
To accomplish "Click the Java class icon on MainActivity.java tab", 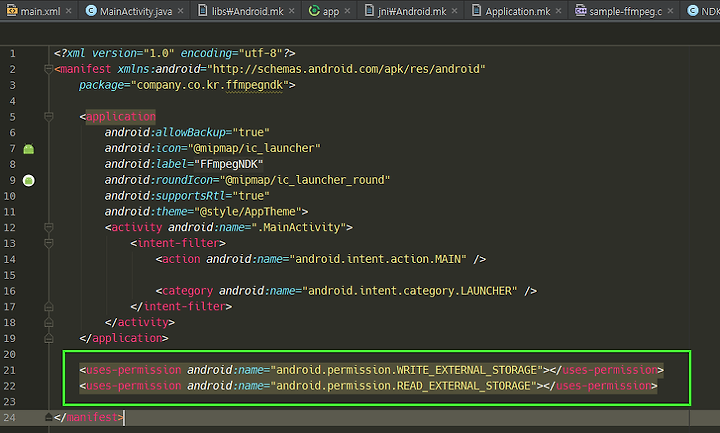I will [x=91, y=11].
